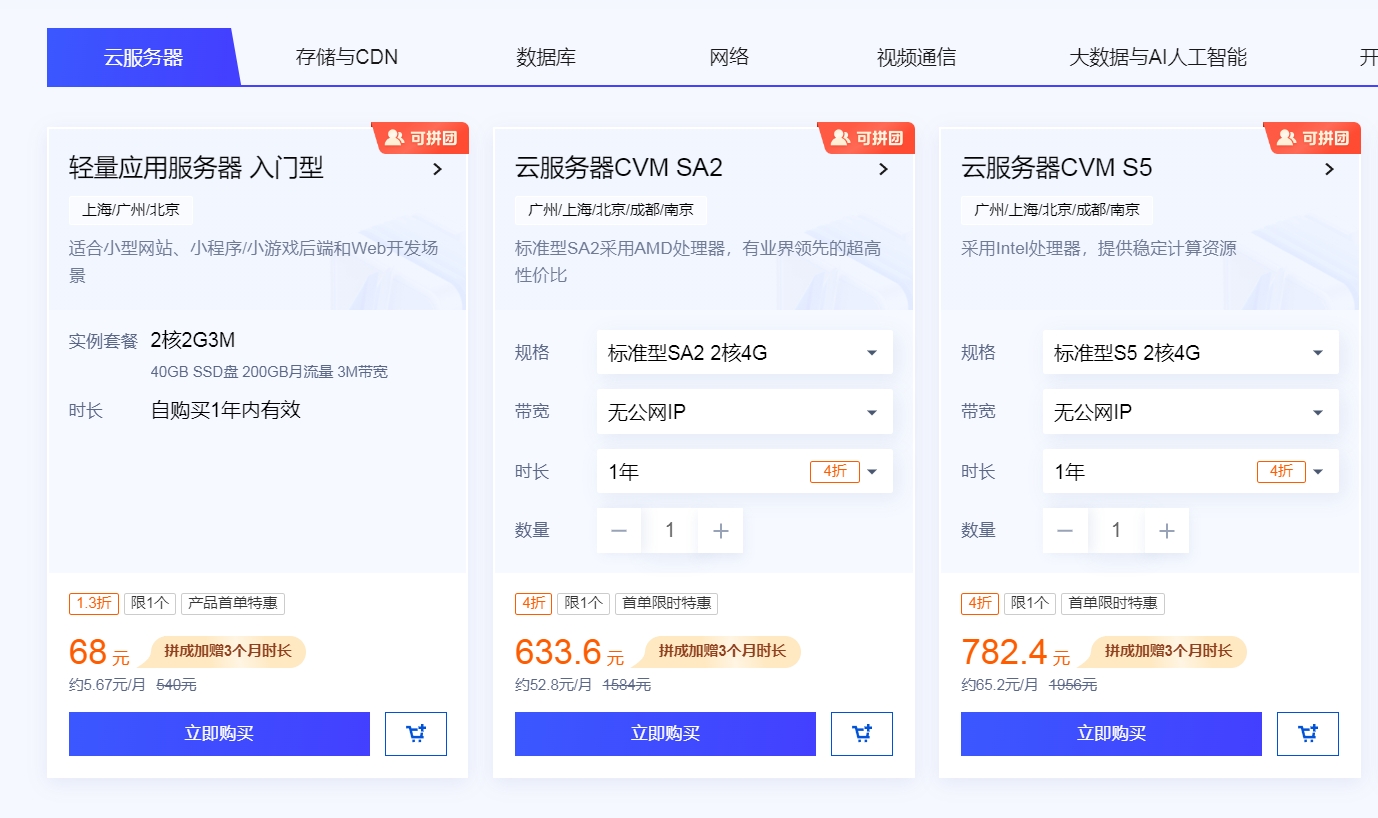
Task: Click the crossed-out 1956元 original price
Action: pos(1073,686)
